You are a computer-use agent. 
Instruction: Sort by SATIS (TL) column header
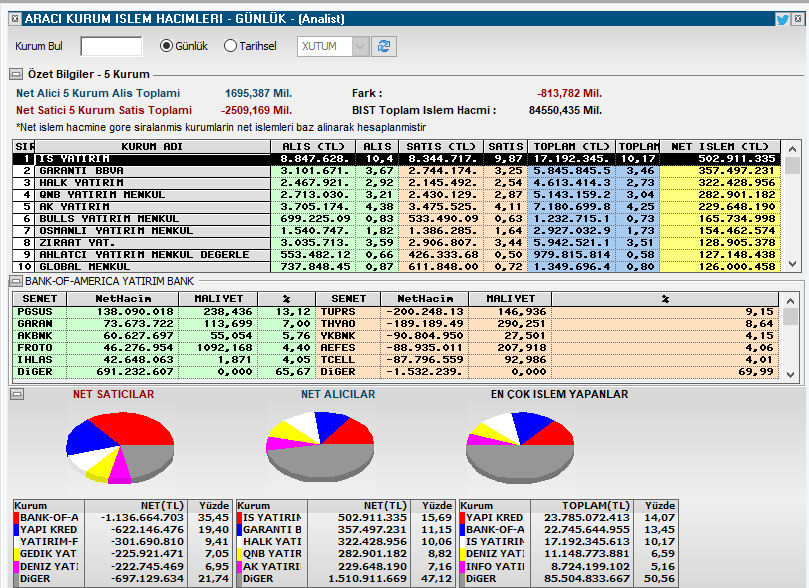click(441, 146)
